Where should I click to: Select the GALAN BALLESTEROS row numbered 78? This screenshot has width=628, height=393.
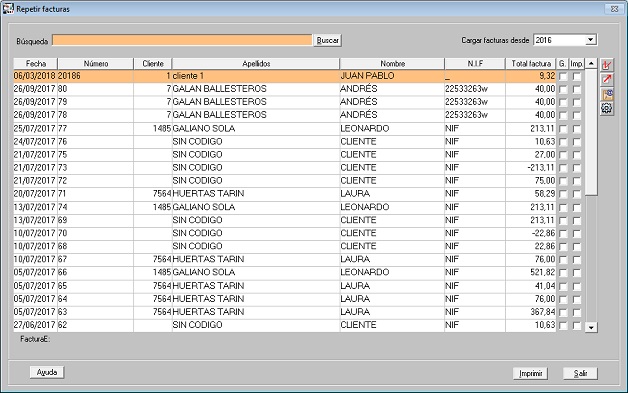[285, 115]
